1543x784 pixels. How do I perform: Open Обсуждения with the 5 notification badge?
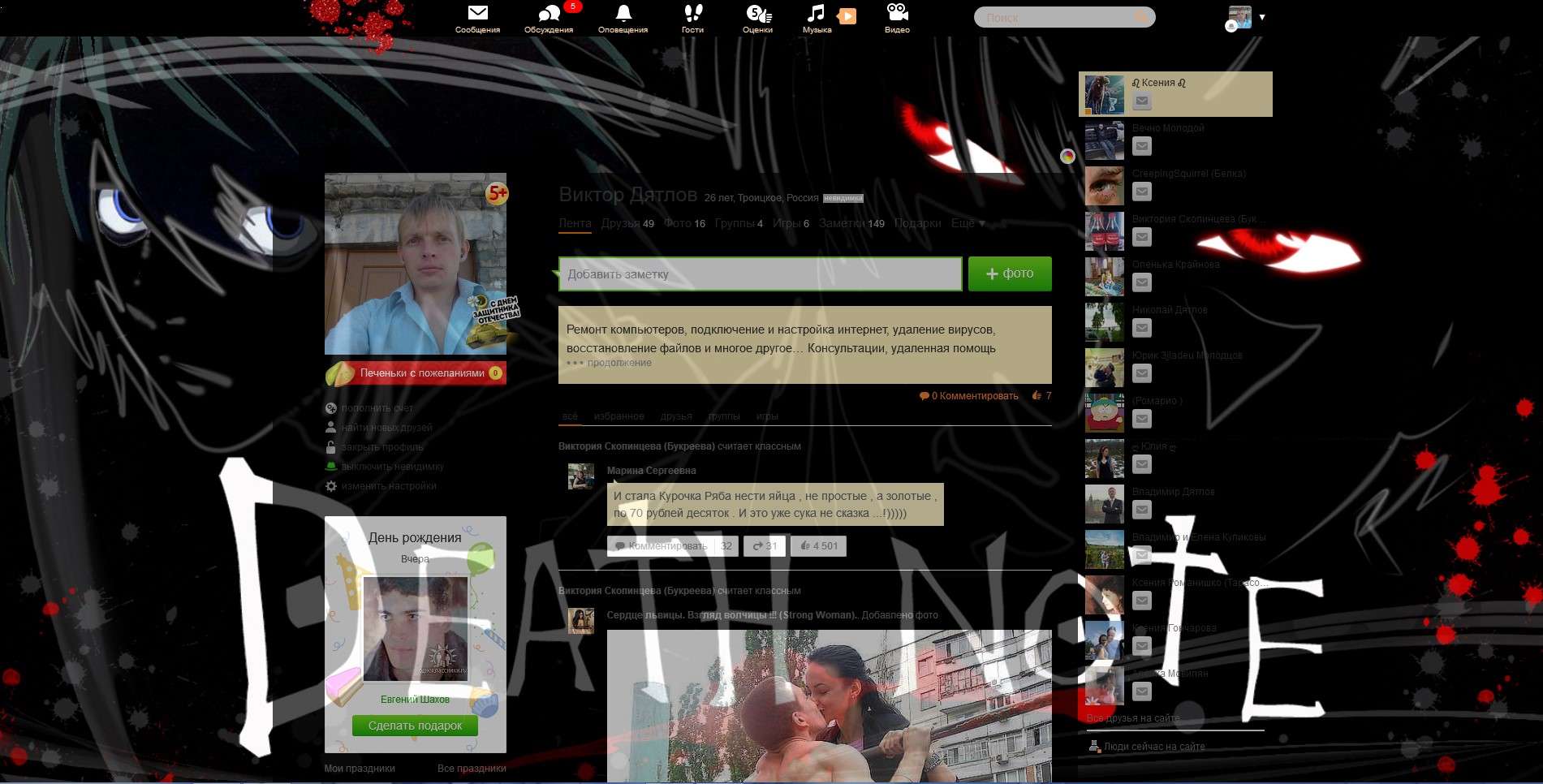tap(548, 15)
